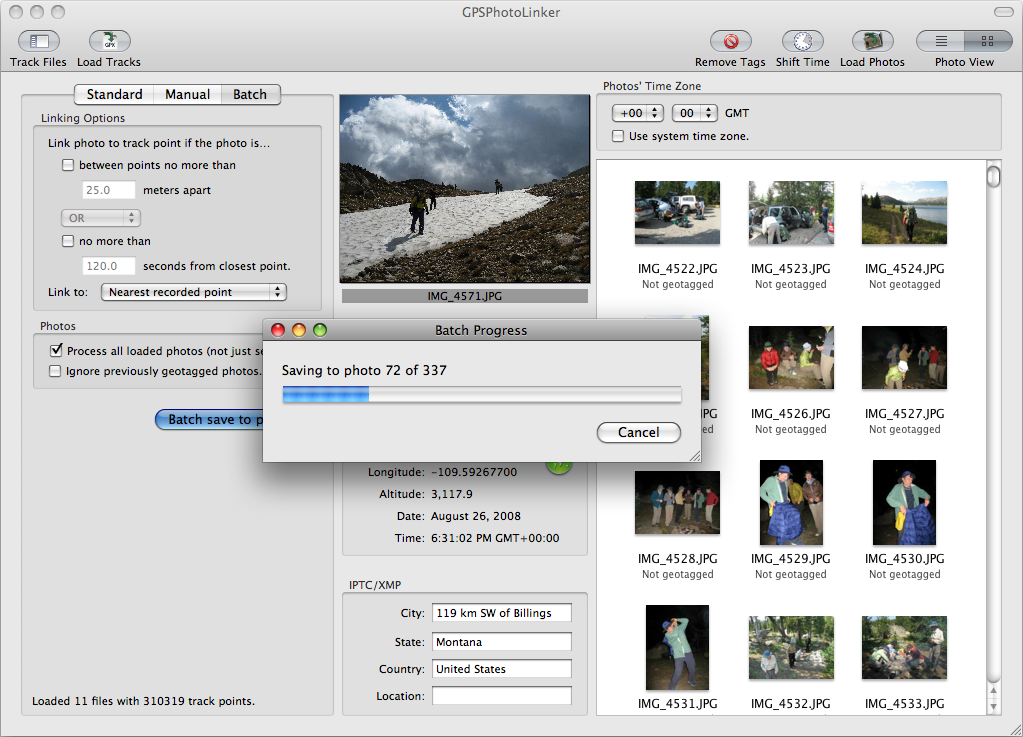Switch Photo View to list mode

941,41
